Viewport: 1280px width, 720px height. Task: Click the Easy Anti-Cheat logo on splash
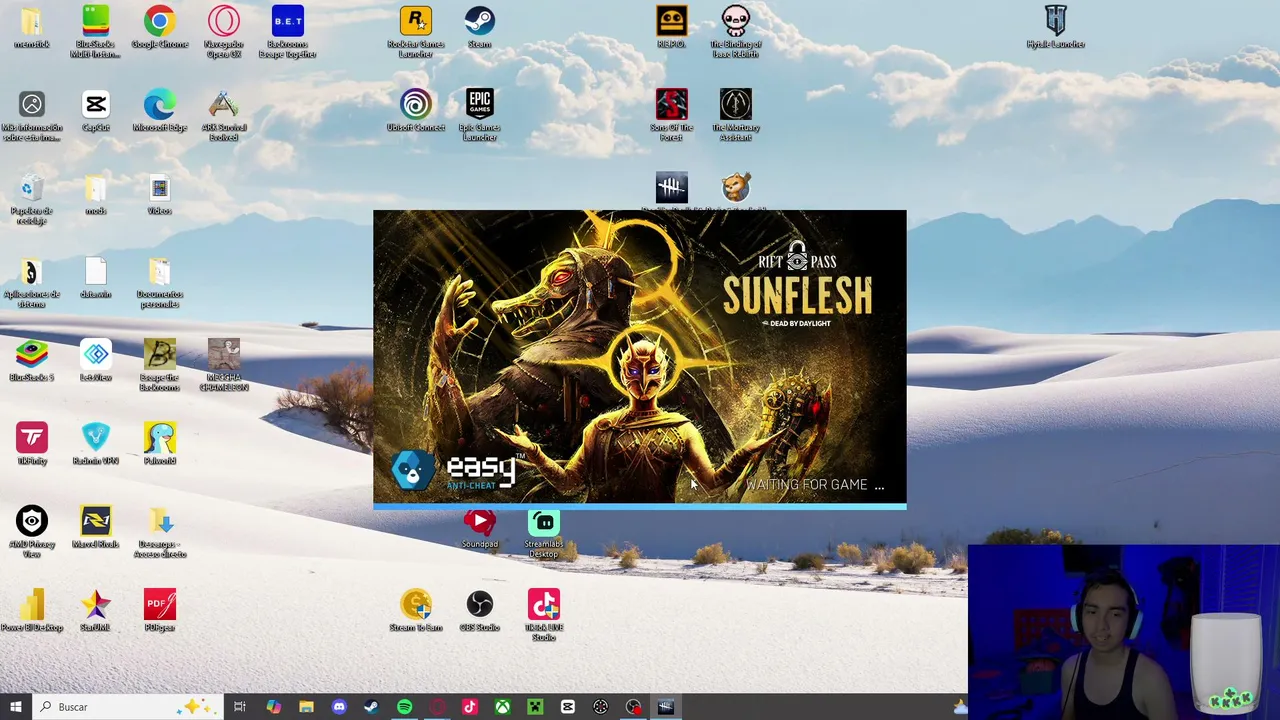458,471
